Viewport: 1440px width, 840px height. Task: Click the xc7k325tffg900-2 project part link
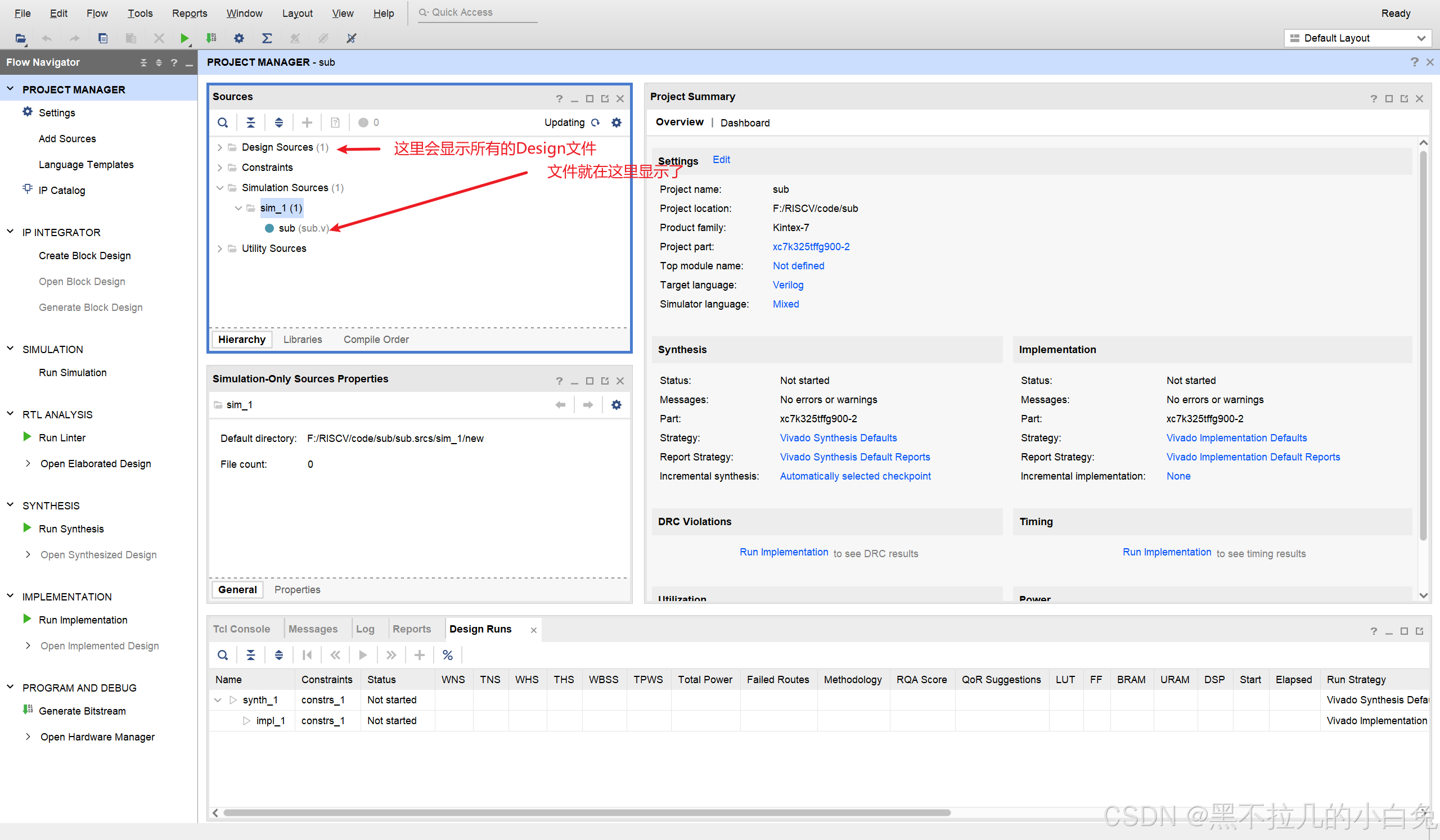(811, 247)
